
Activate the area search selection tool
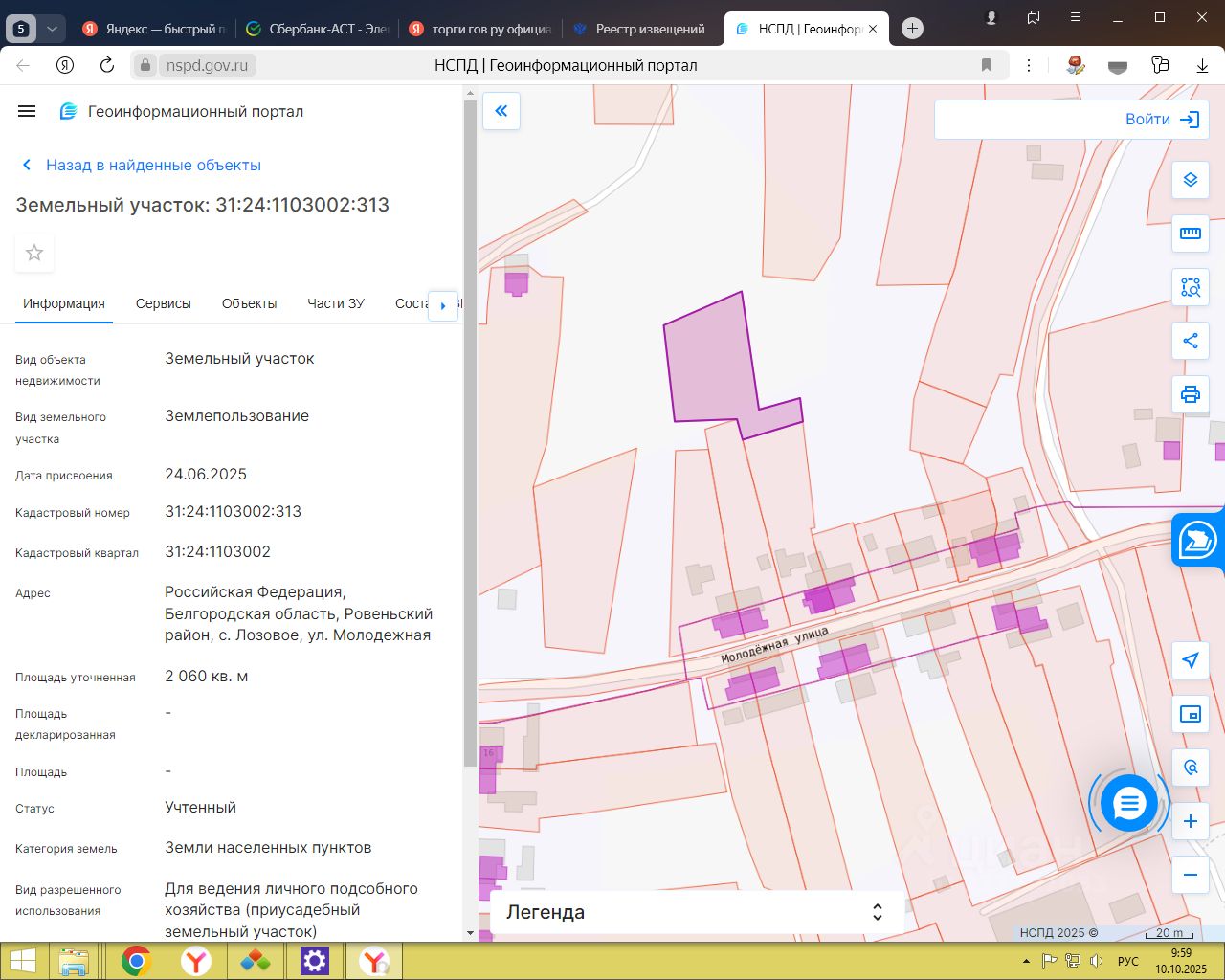point(1191,287)
